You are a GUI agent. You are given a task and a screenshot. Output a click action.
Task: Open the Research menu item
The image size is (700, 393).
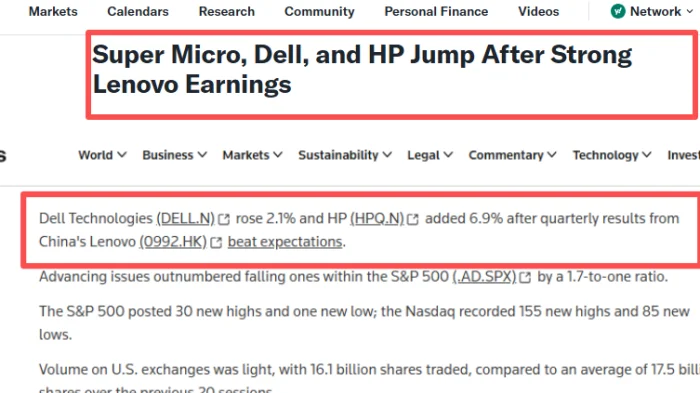227,11
